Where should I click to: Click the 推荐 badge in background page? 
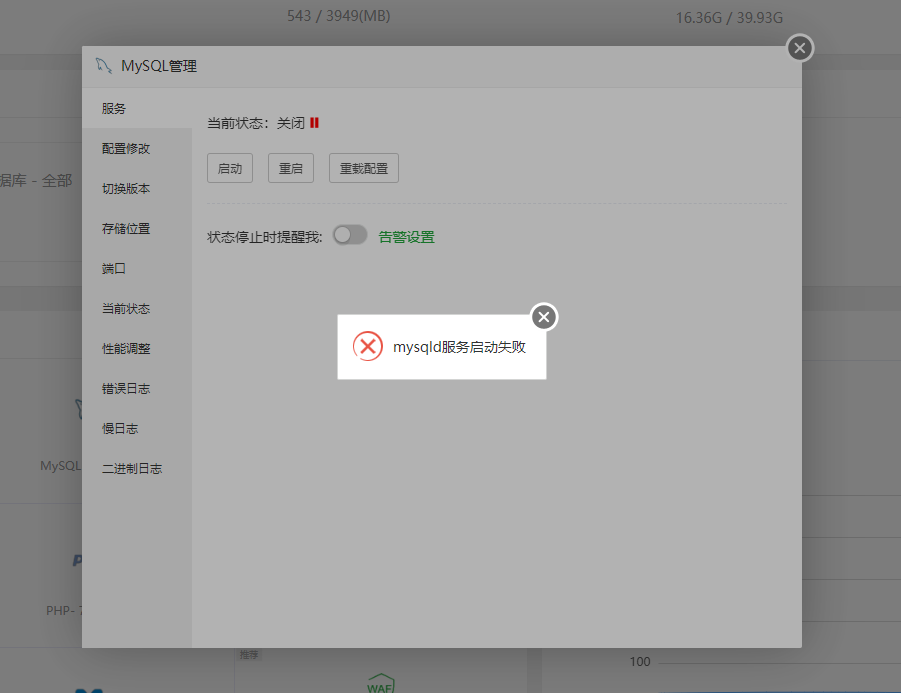coord(249,654)
